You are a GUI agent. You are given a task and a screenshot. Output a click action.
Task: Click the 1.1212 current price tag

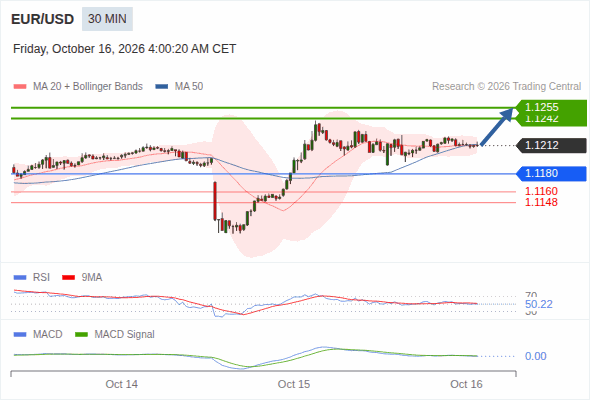click(551, 145)
